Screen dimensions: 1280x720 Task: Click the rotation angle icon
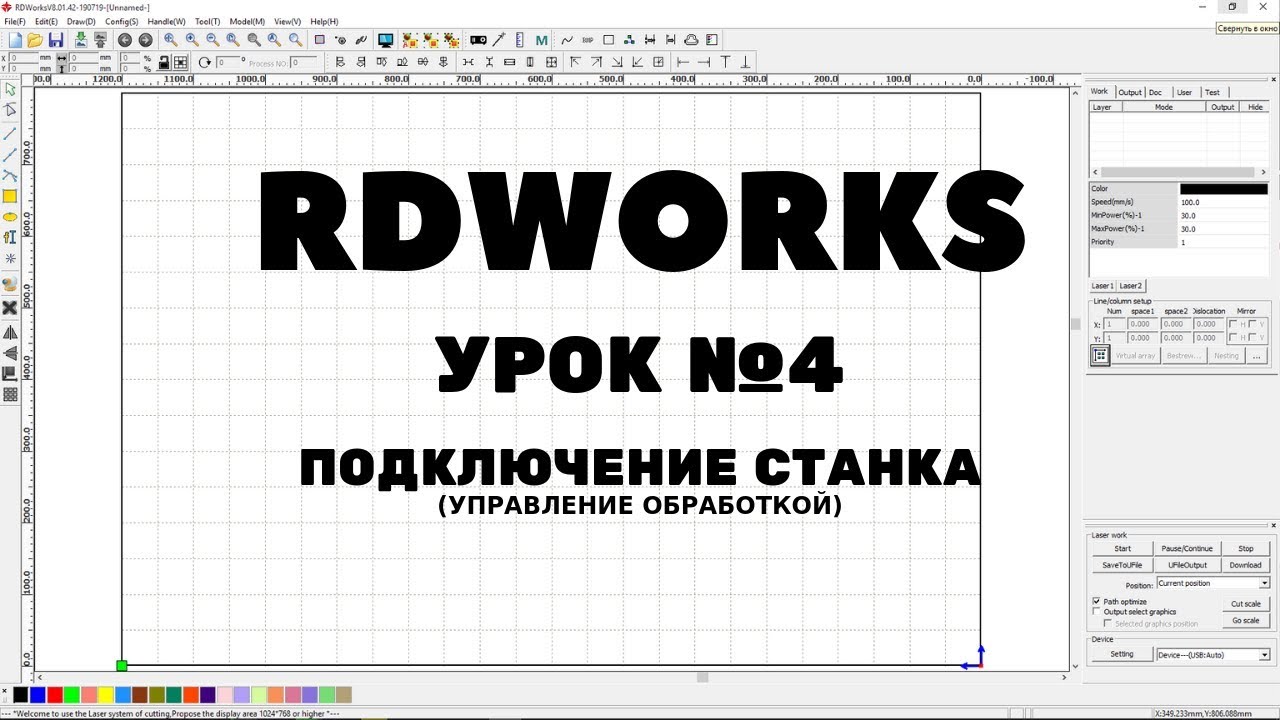[x=205, y=62]
